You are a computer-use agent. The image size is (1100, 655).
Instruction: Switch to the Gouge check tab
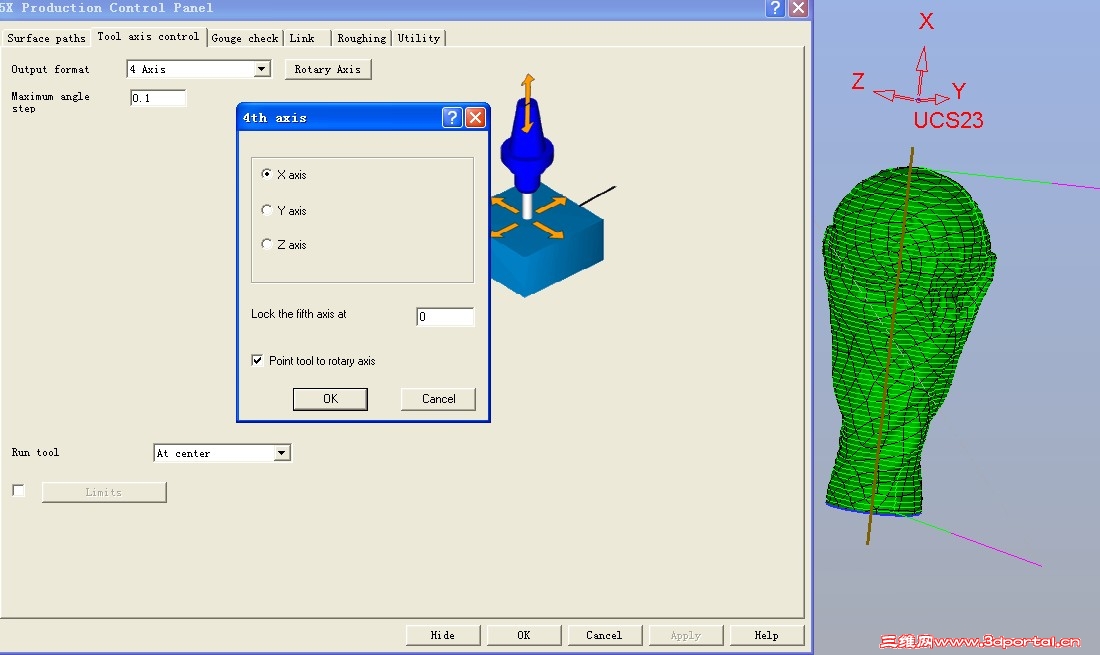(x=245, y=39)
